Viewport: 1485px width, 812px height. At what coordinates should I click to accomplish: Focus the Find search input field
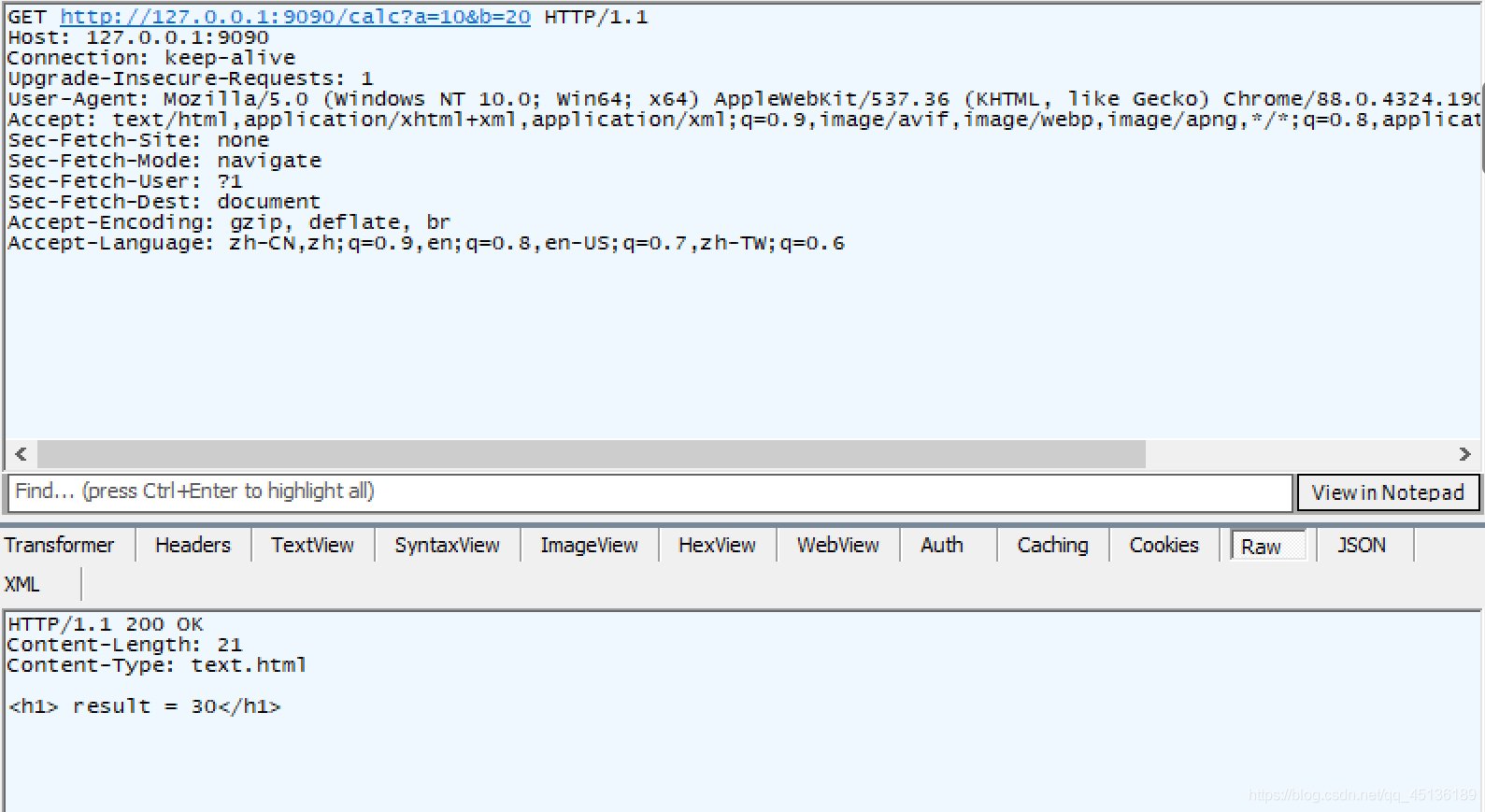650,492
